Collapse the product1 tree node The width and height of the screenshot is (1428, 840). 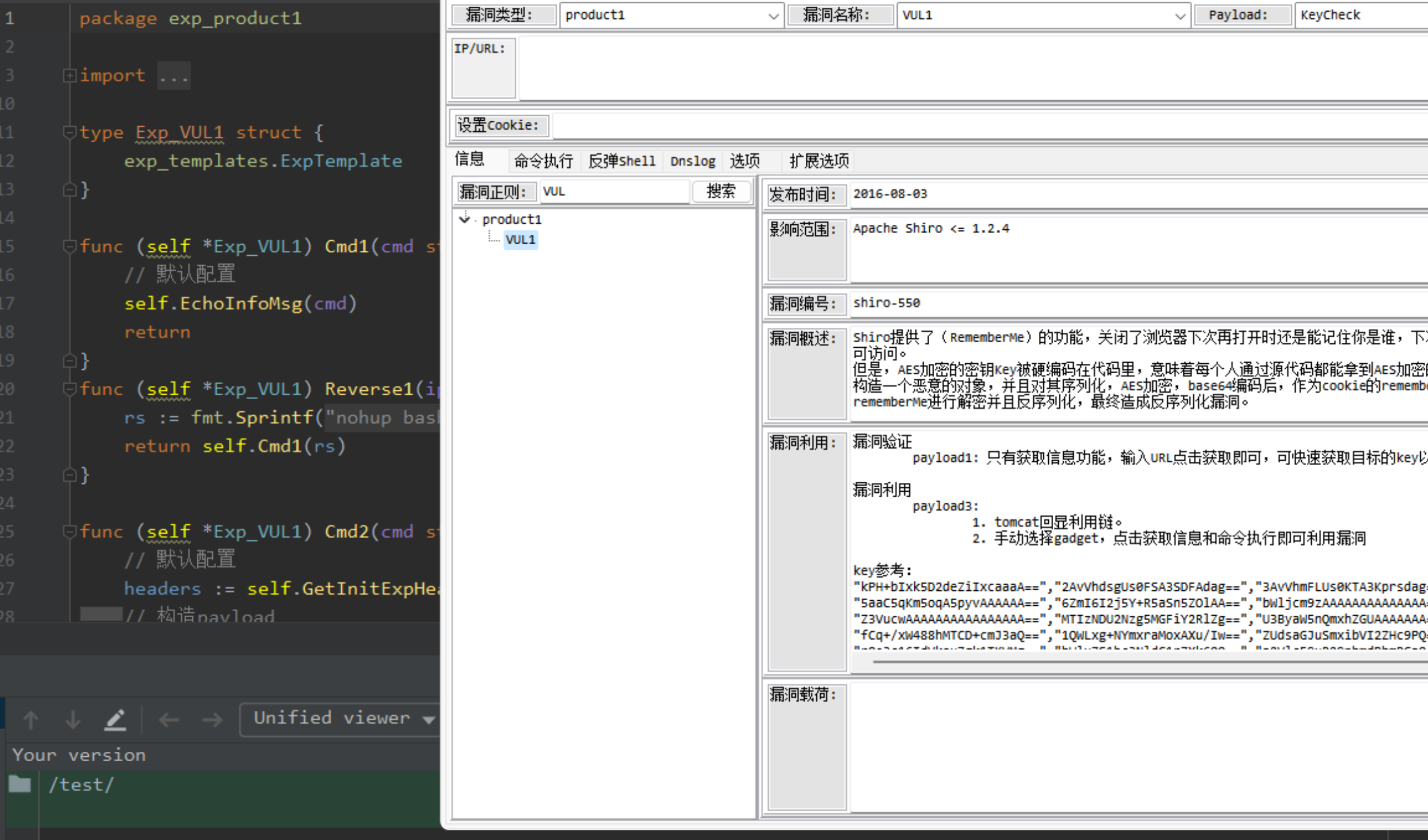[465, 219]
